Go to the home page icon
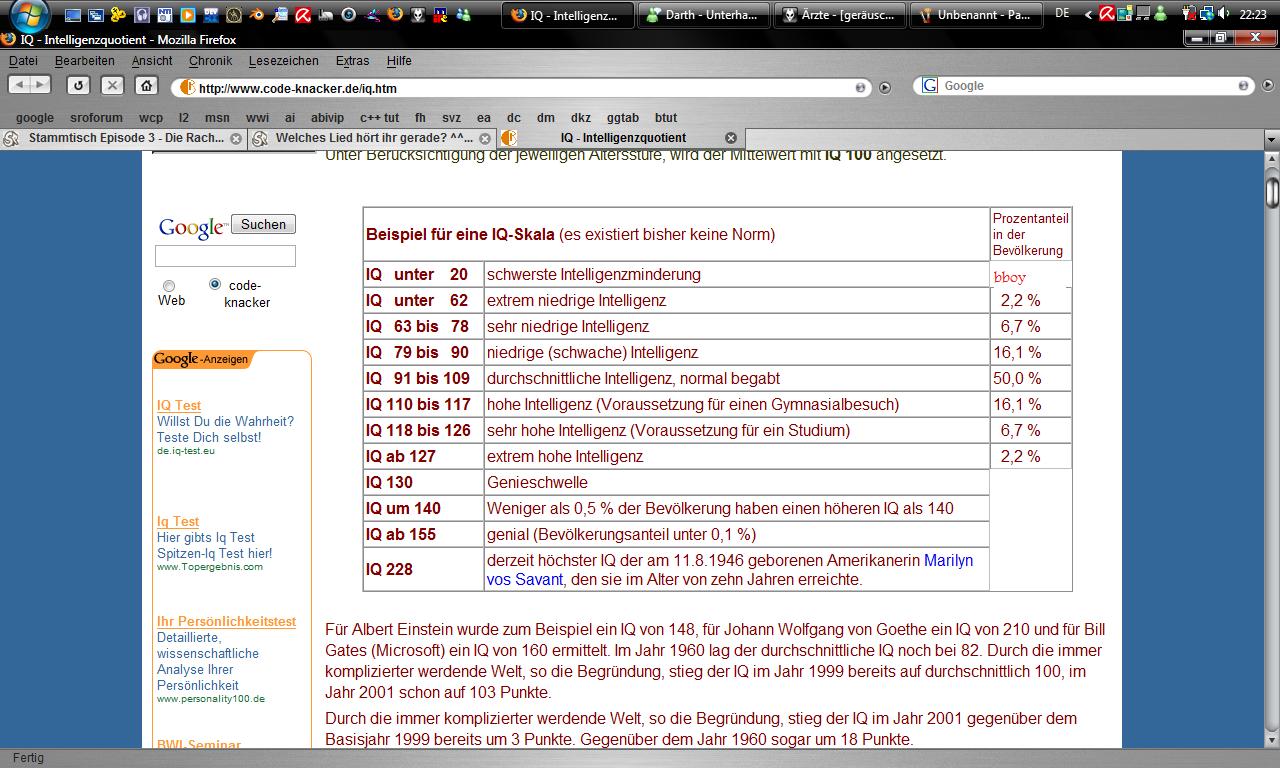Image resolution: width=1280 pixels, height=768 pixels. pos(146,86)
